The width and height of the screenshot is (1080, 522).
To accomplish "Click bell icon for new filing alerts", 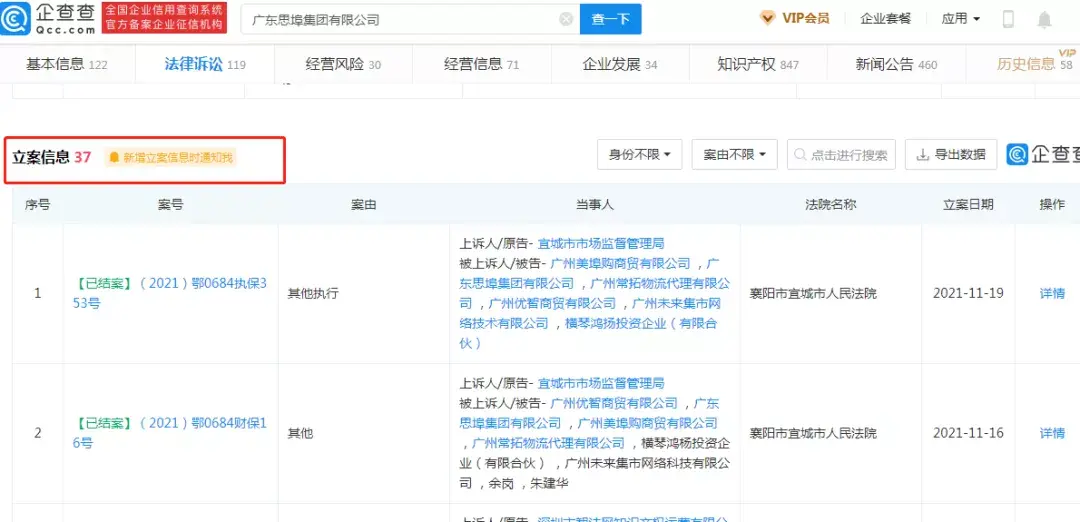I will pyautogui.click(x=114, y=158).
